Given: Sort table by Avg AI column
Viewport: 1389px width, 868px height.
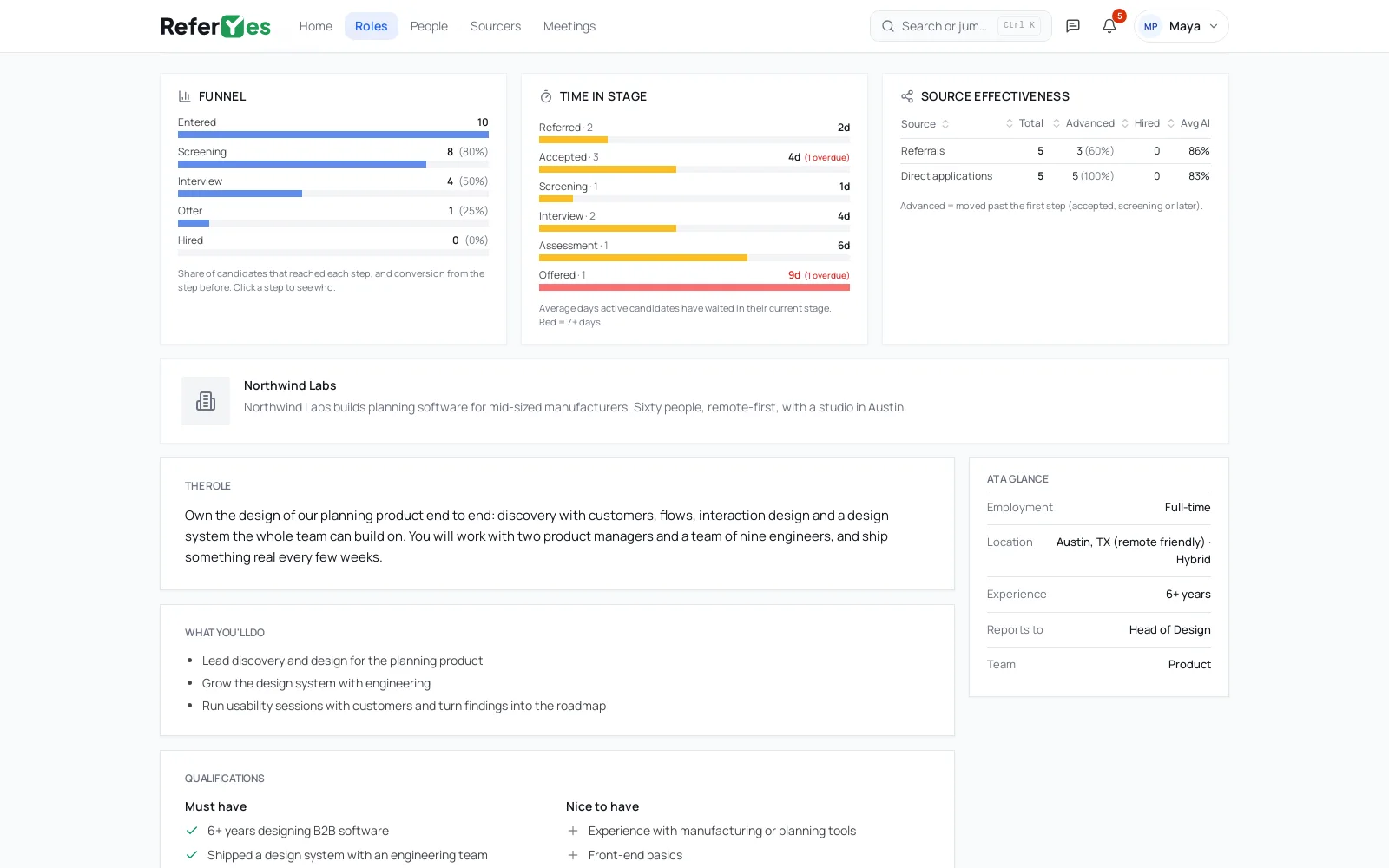Looking at the screenshot, I should pyautogui.click(x=1188, y=123).
